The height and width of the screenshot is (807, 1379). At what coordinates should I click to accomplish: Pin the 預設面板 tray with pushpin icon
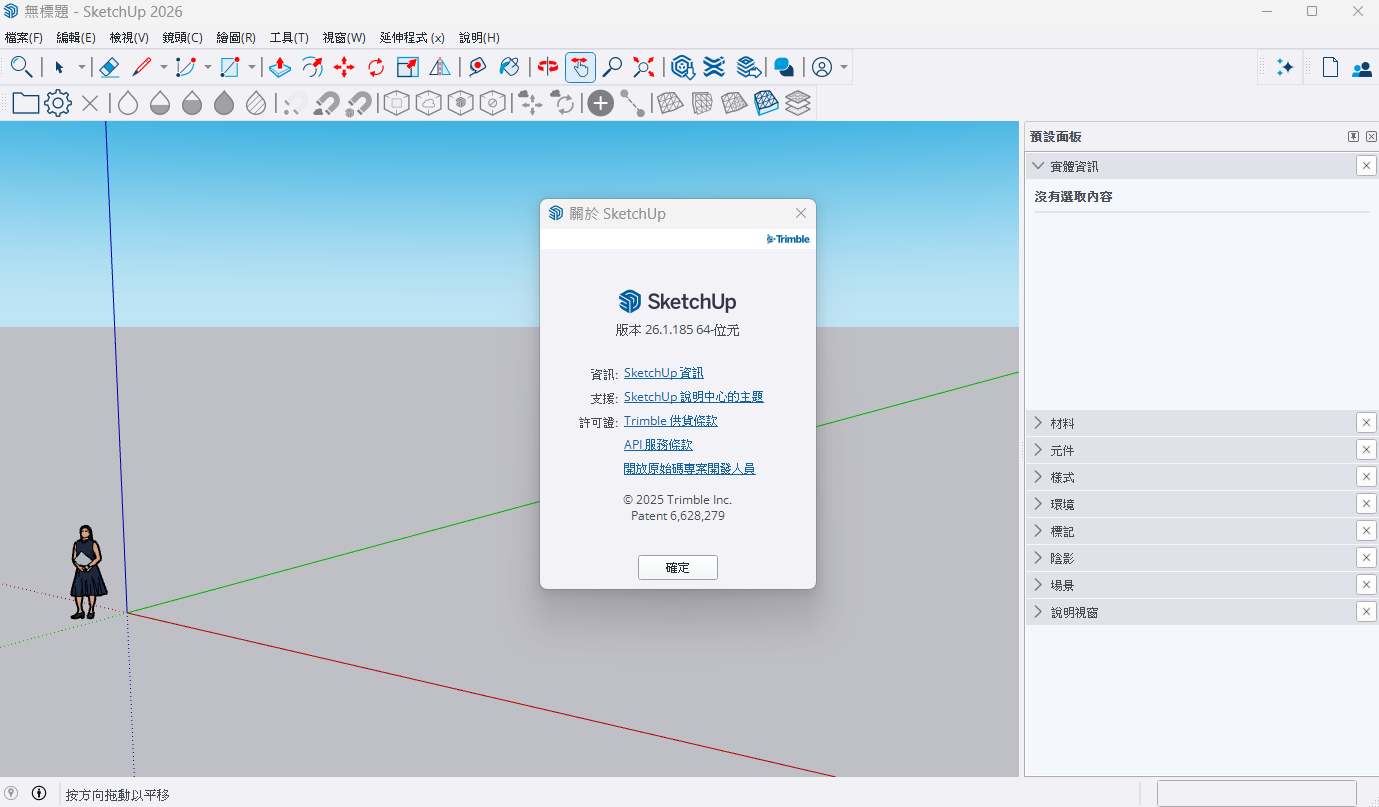pos(1353,137)
